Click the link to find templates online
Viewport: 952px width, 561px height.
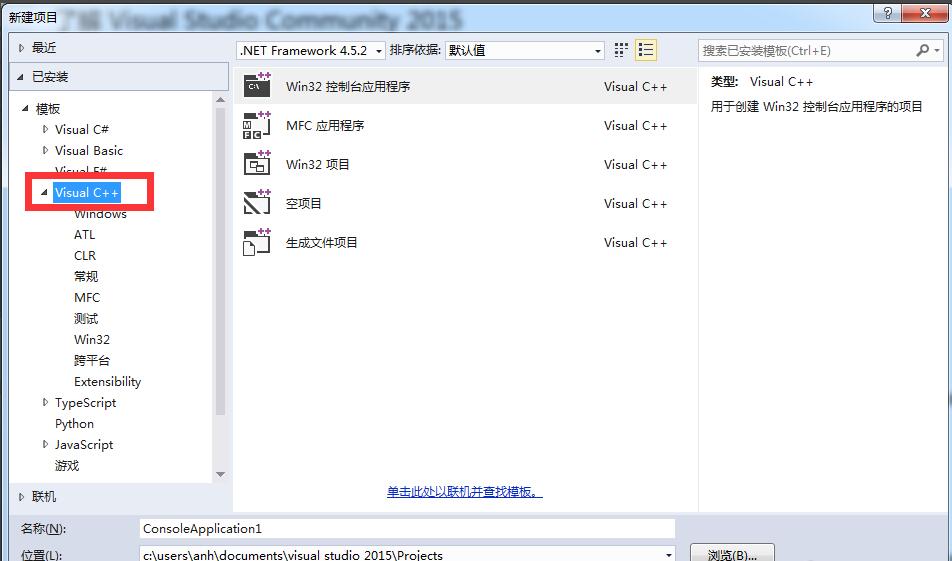click(x=464, y=491)
